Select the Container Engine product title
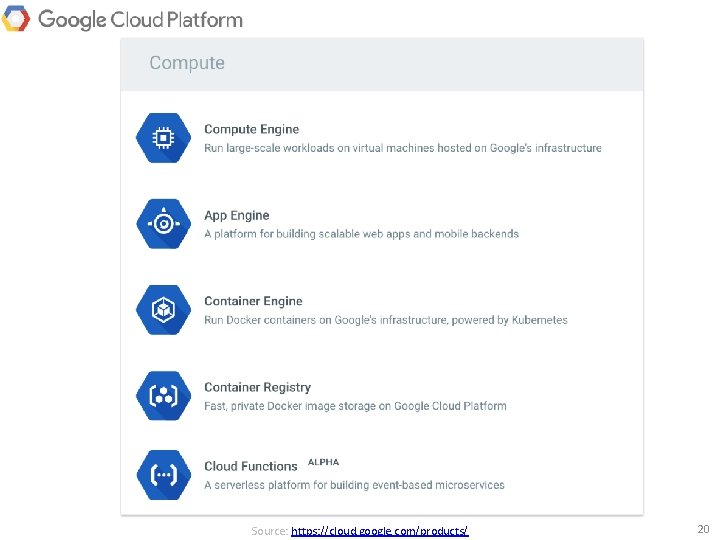720x540 pixels. tap(253, 301)
